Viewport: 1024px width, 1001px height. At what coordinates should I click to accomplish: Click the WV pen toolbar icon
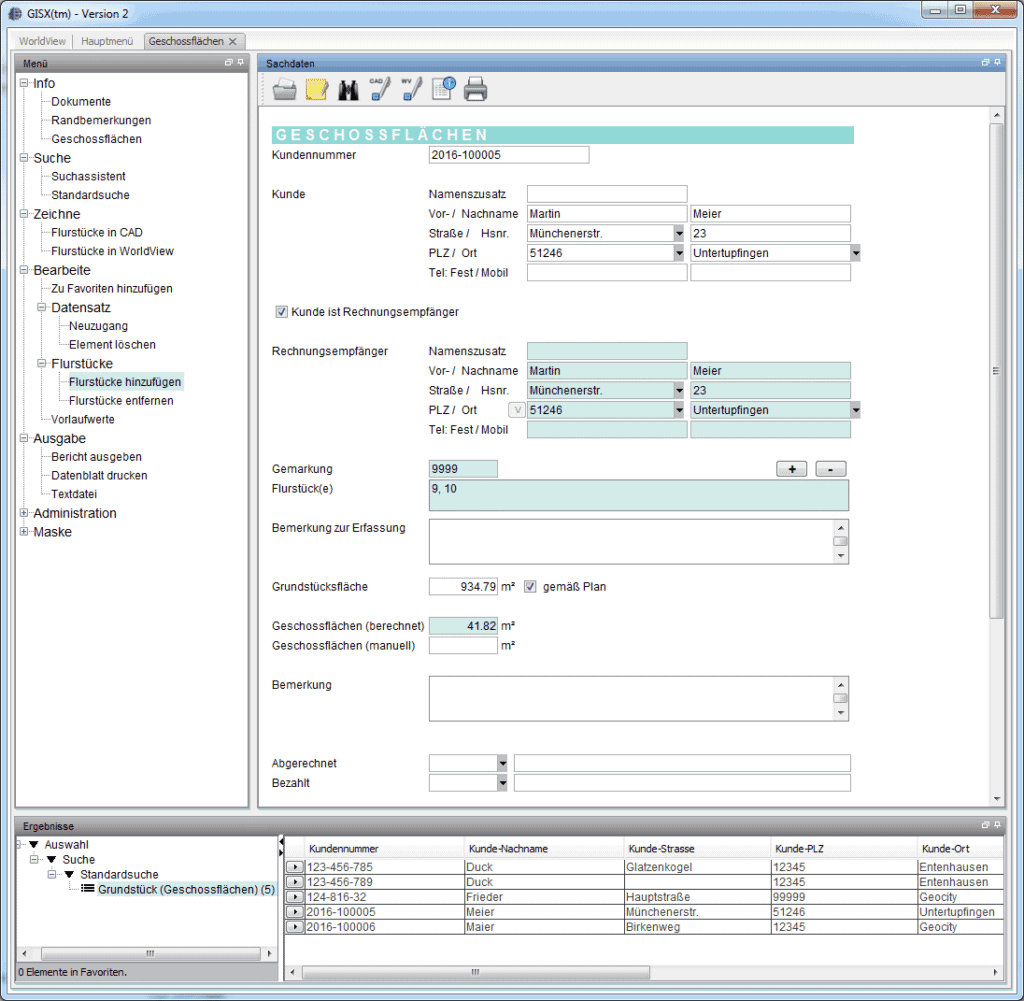pos(411,90)
